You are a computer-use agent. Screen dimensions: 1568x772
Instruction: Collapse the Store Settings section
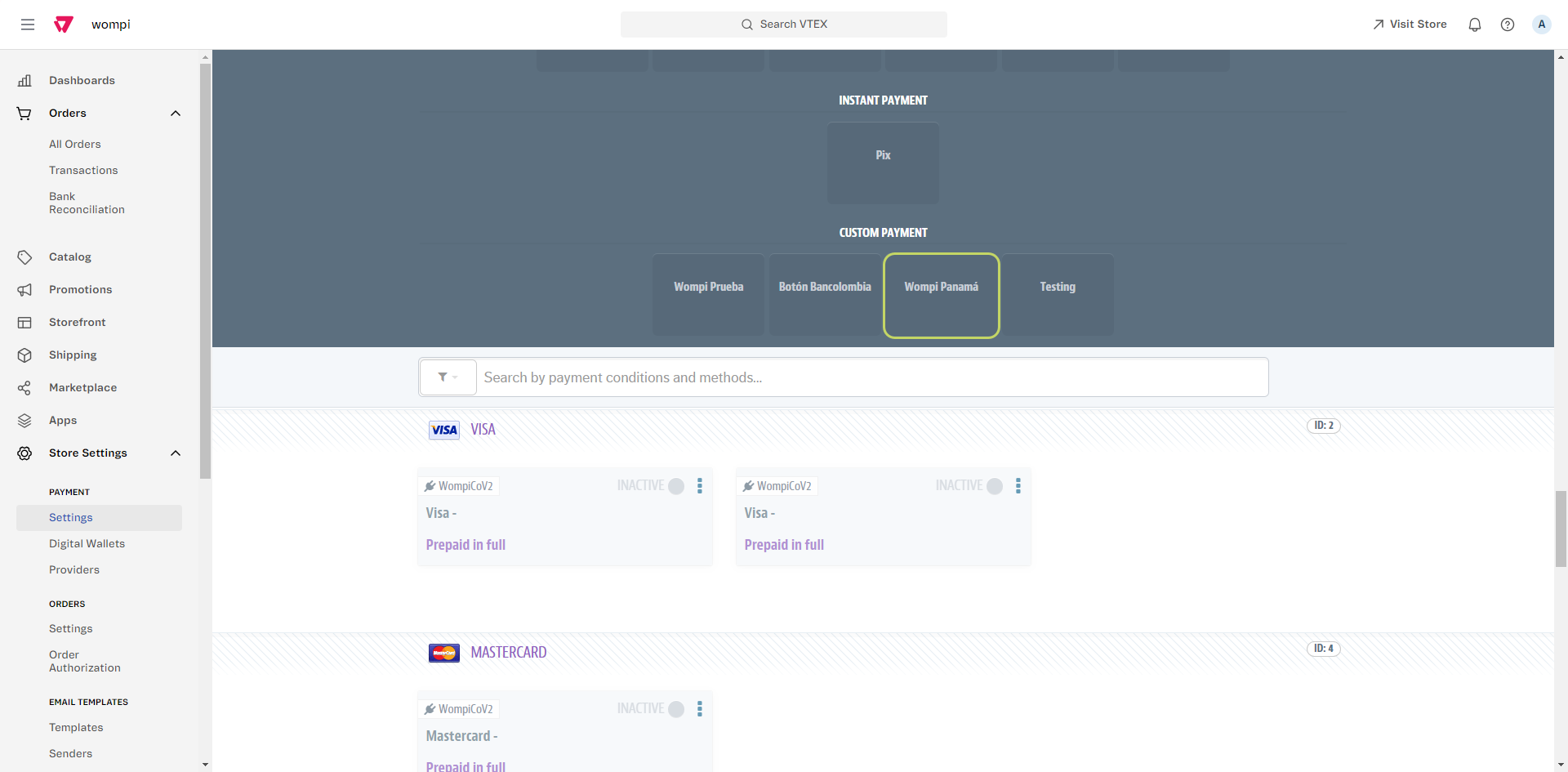pos(176,453)
